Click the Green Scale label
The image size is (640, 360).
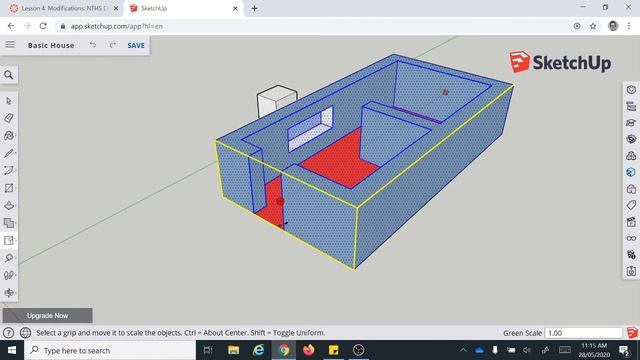click(x=522, y=333)
